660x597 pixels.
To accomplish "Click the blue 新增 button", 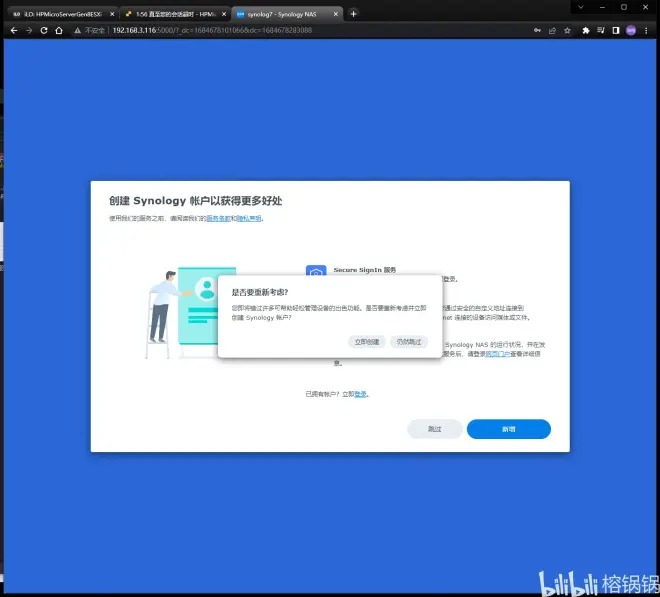I will tap(508, 429).
